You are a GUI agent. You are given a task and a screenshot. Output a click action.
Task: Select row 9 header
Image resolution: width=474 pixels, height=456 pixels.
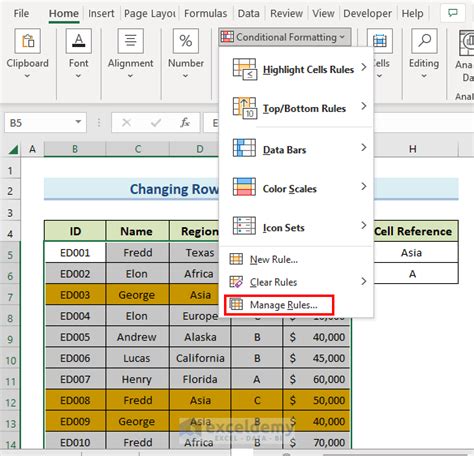(x=10, y=339)
